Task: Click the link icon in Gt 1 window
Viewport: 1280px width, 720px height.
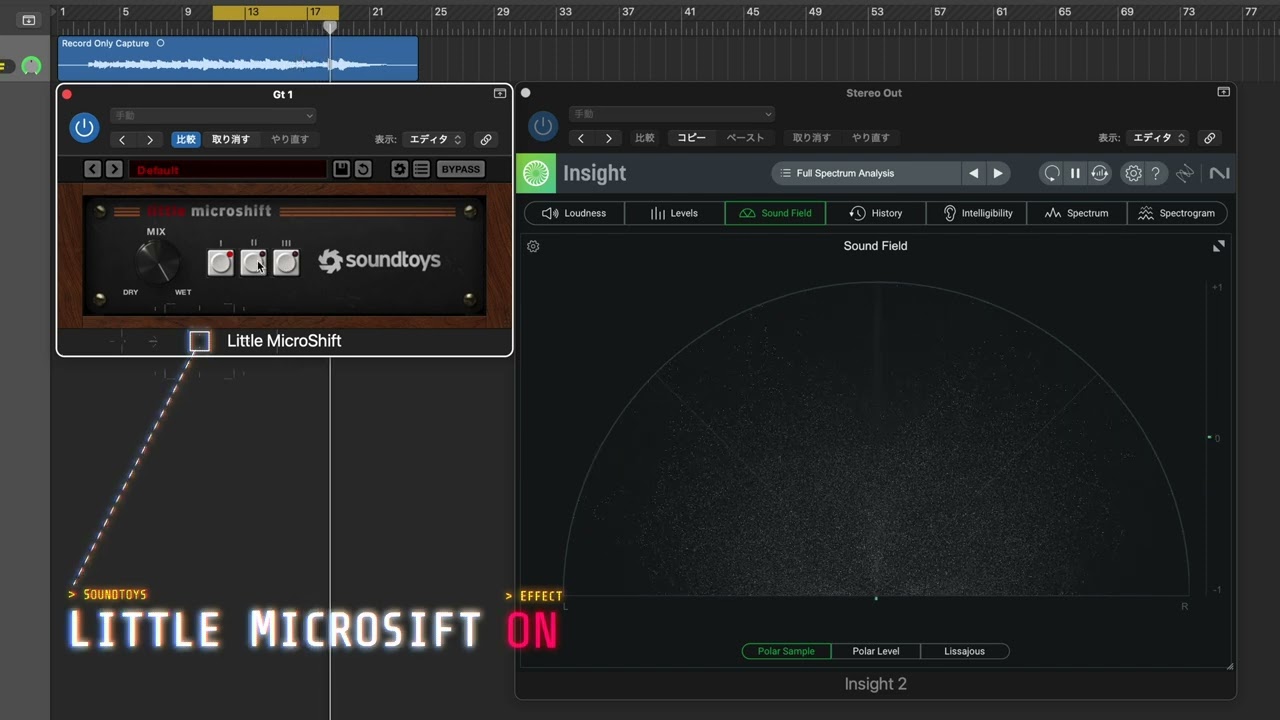Action: 486,140
